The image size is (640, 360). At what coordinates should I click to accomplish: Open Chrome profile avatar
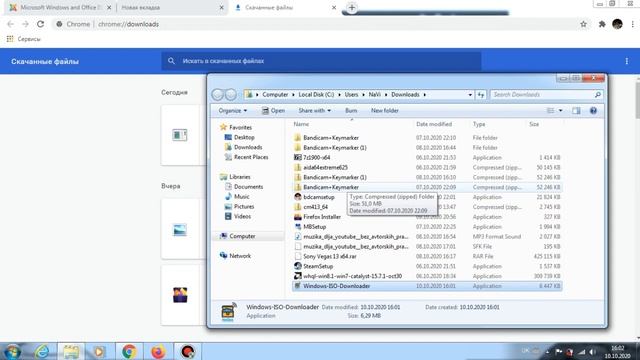(617, 24)
